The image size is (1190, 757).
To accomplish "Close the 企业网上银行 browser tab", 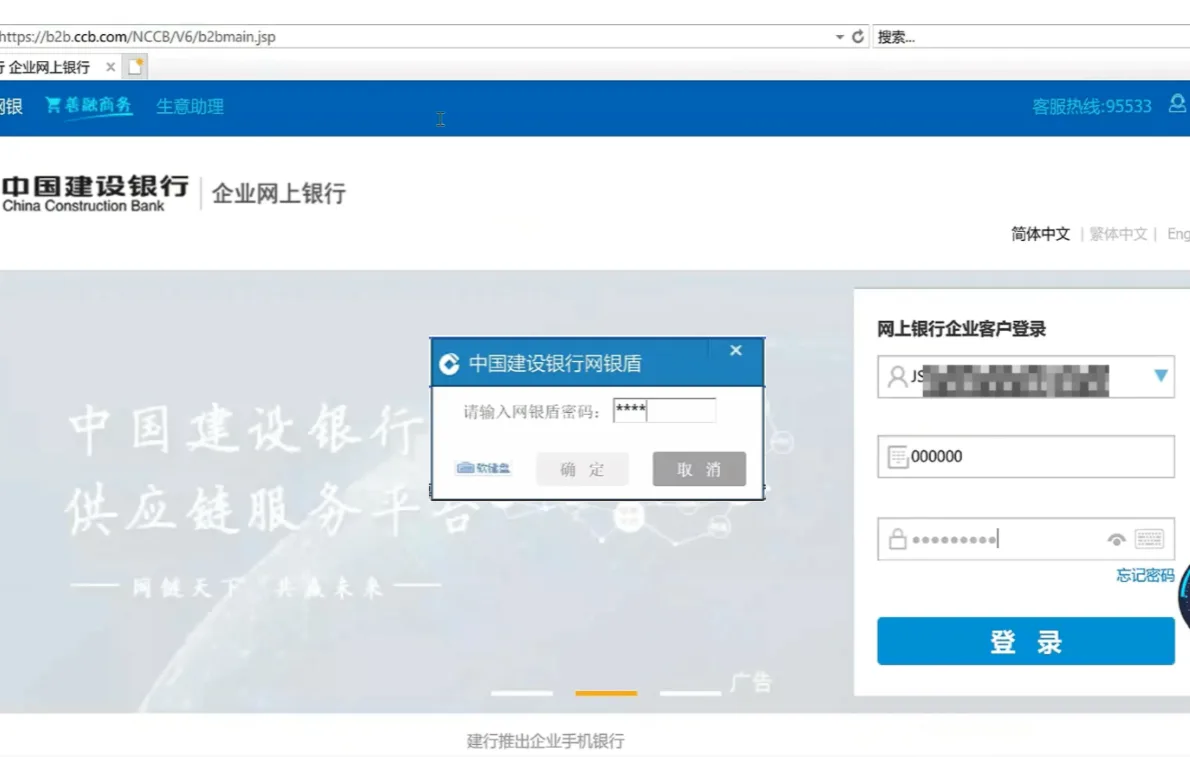I will 111,67.
